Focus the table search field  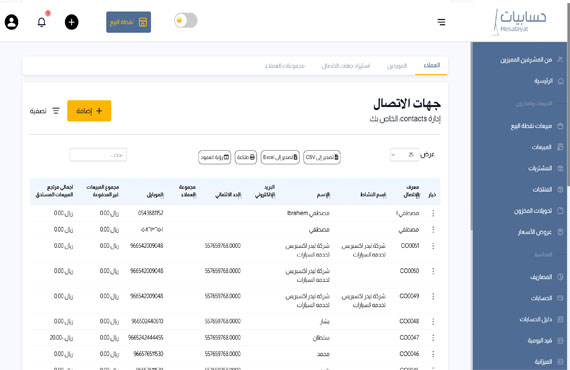pos(98,155)
